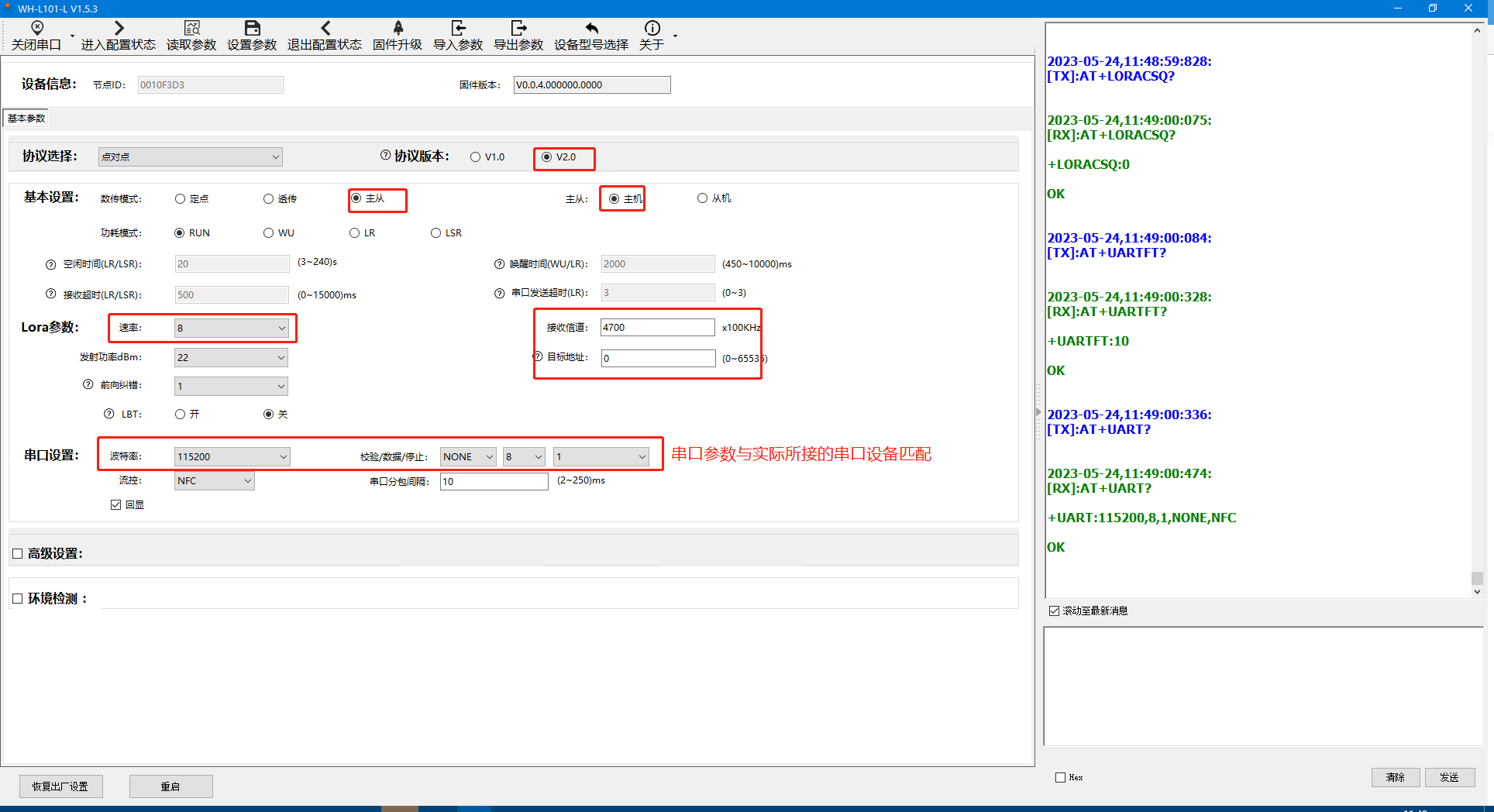
Task: Click the 设置参数 save parameters icon
Action: (x=252, y=29)
